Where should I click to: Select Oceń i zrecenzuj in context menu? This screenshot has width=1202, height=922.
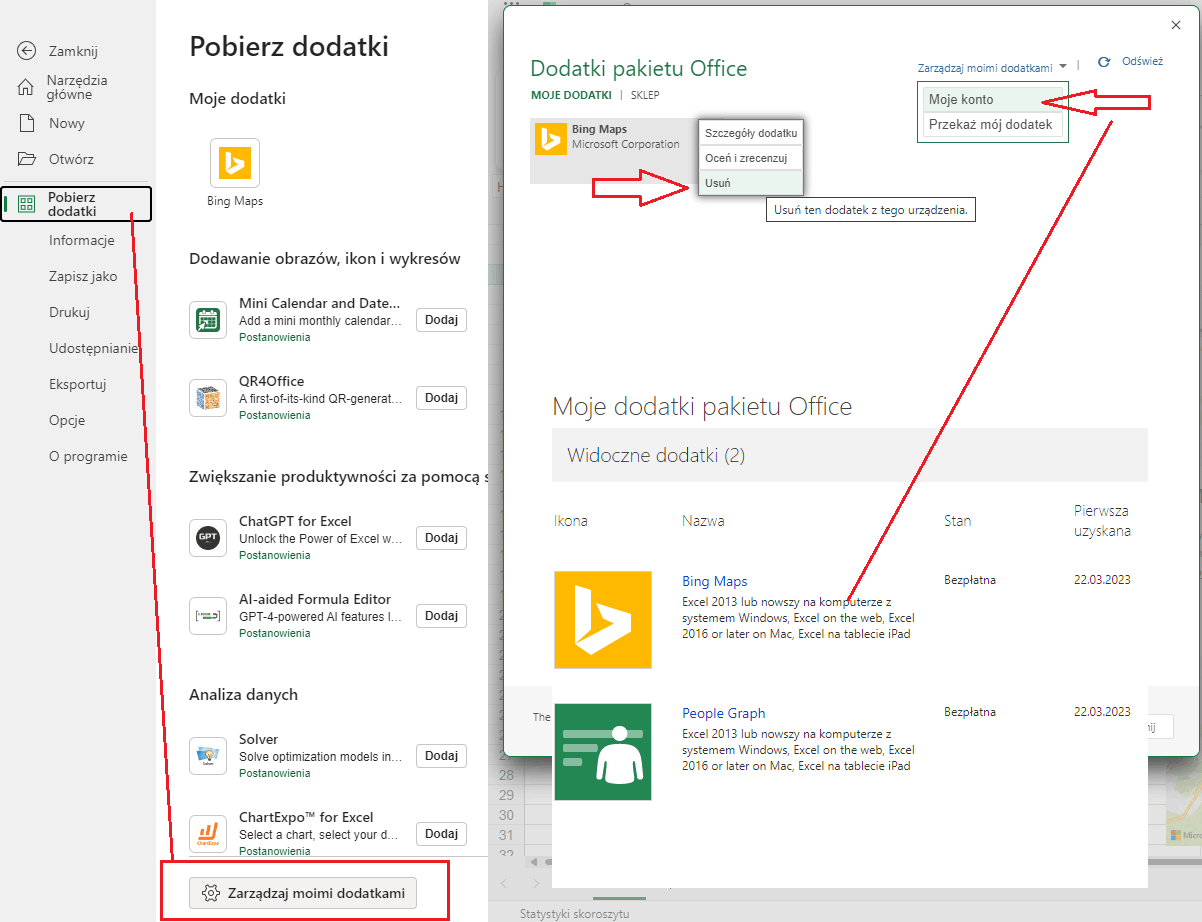tap(751, 158)
